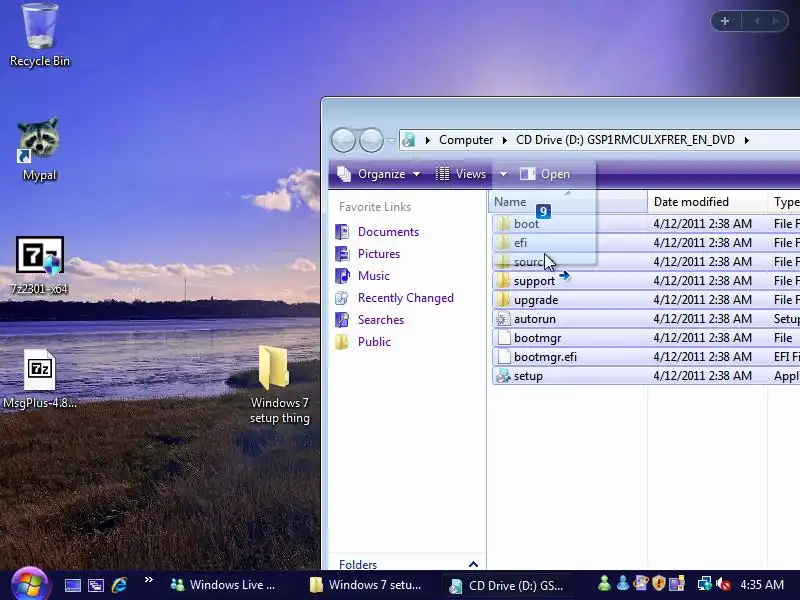This screenshot has width=800, height=600.
Task: Open the Organize menu
Action: tap(379, 174)
